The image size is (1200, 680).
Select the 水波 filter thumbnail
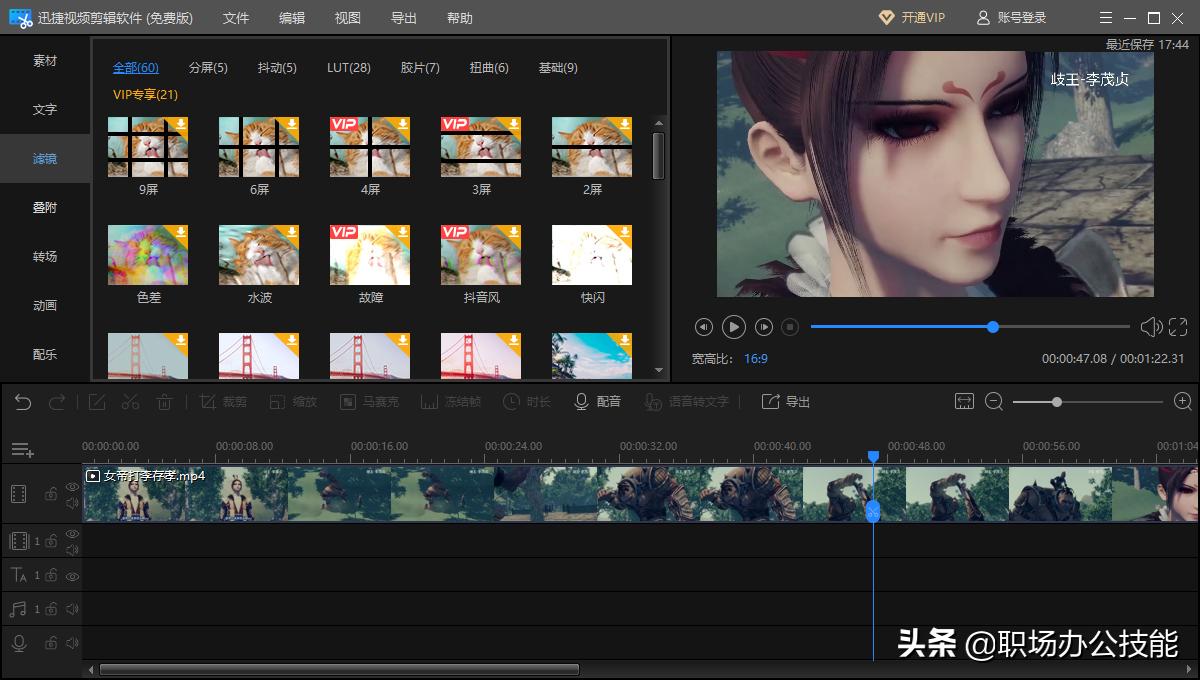[259, 255]
